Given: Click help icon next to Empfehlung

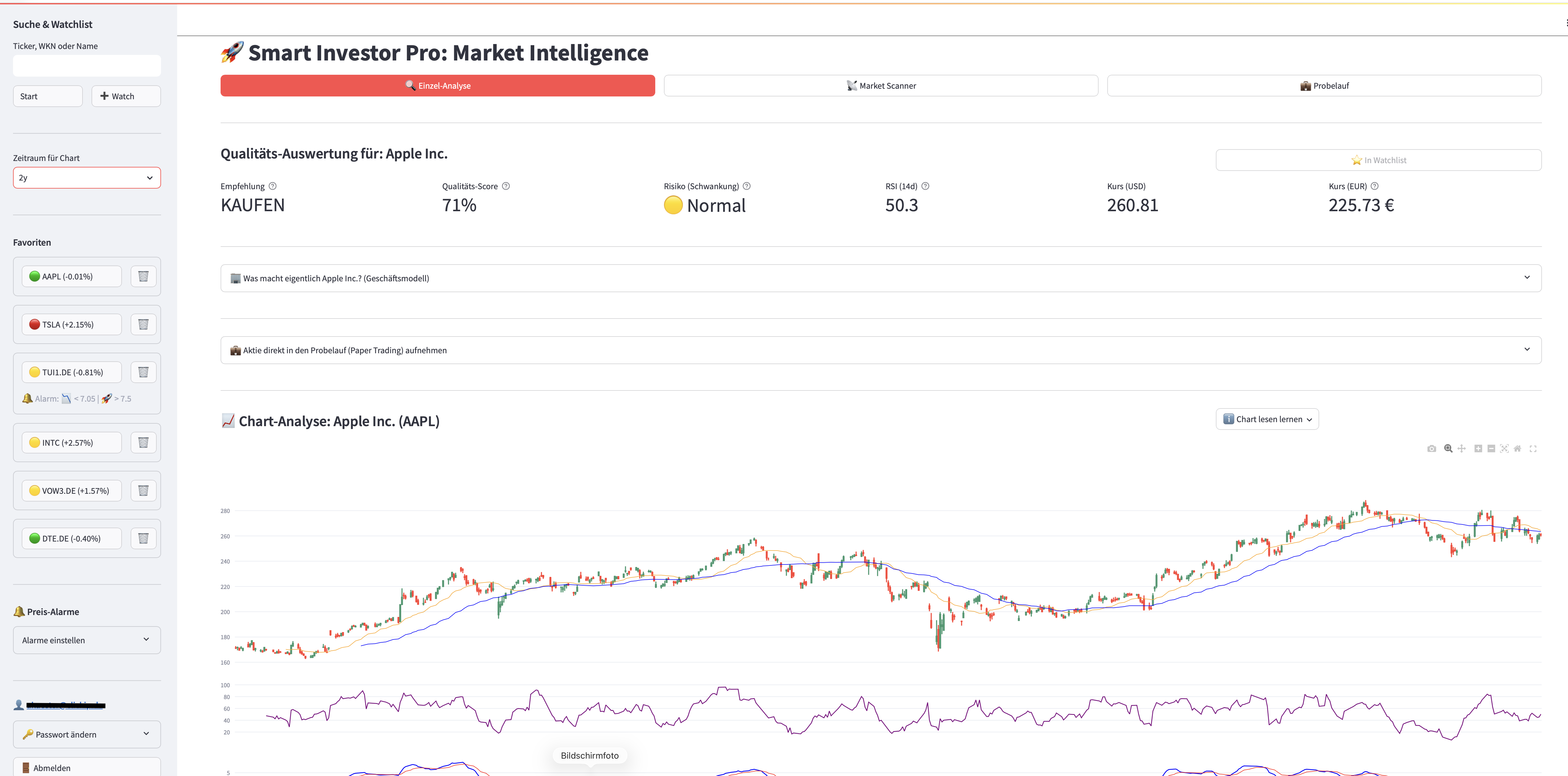Looking at the screenshot, I should [273, 186].
